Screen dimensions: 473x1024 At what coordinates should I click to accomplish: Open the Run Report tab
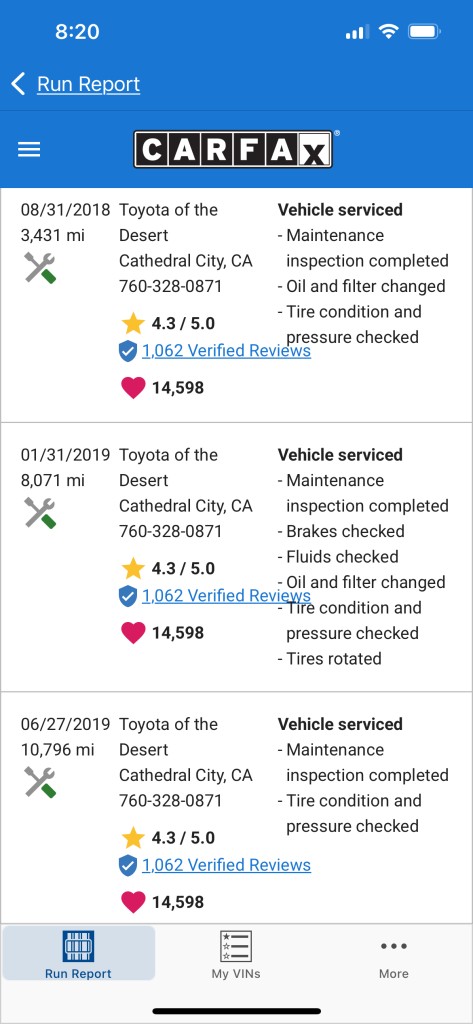point(78,955)
